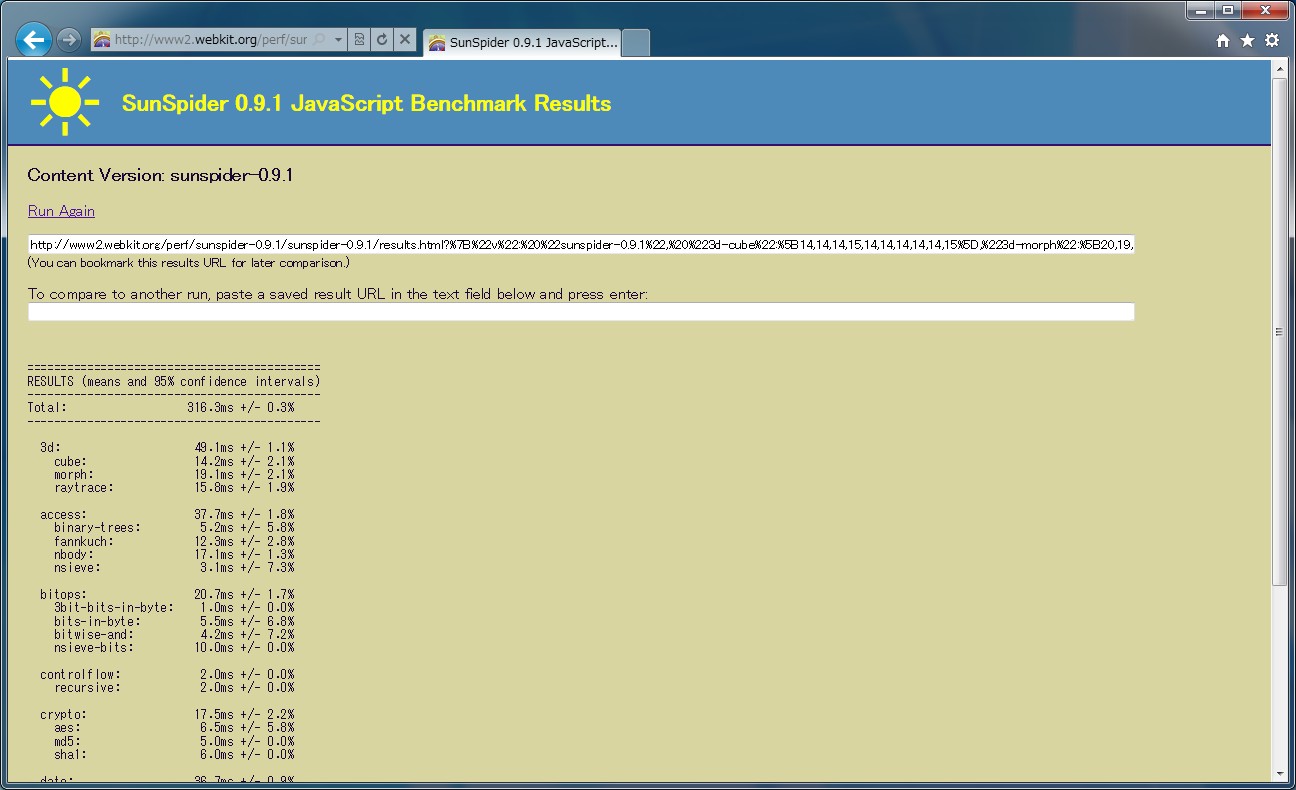Open Favorites with the star icon
Screen dimensions: 1296x790
click(1247, 41)
